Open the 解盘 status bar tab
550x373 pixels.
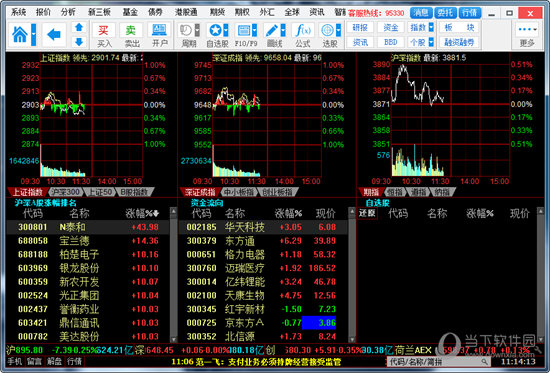coord(54,361)
